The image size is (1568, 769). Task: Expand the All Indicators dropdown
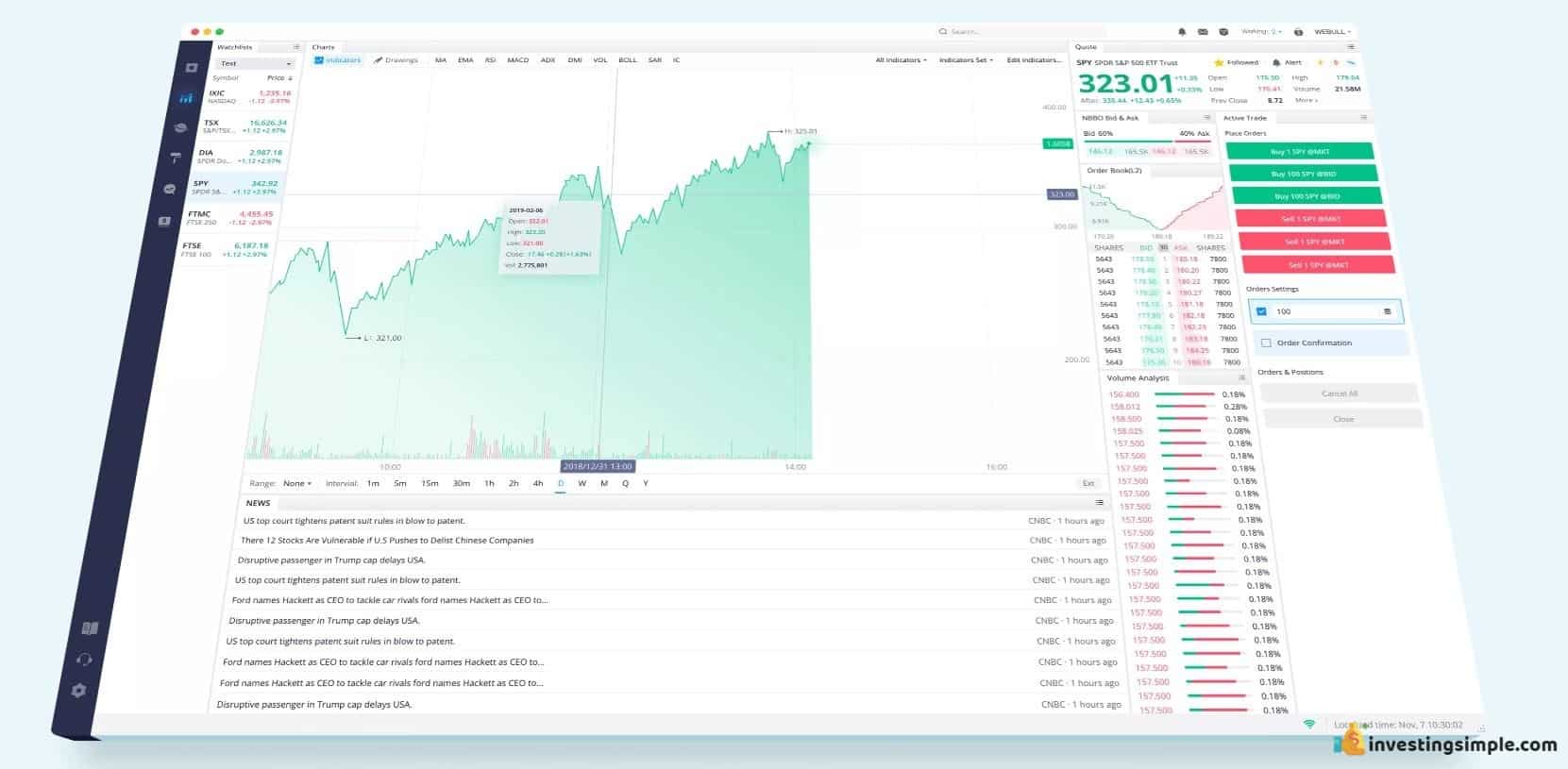coord(901,60)
